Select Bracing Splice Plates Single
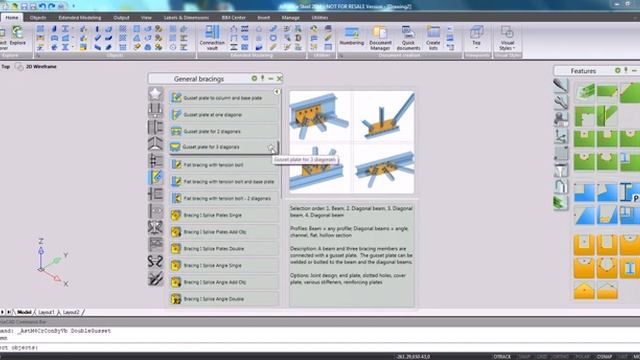This screenshot has width=640, height=360. [x=224, y=215]
